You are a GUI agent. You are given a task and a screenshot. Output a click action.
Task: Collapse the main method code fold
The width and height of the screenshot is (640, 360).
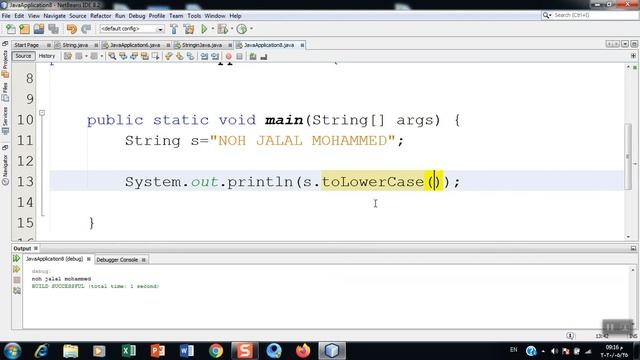[x=42, y=113]
